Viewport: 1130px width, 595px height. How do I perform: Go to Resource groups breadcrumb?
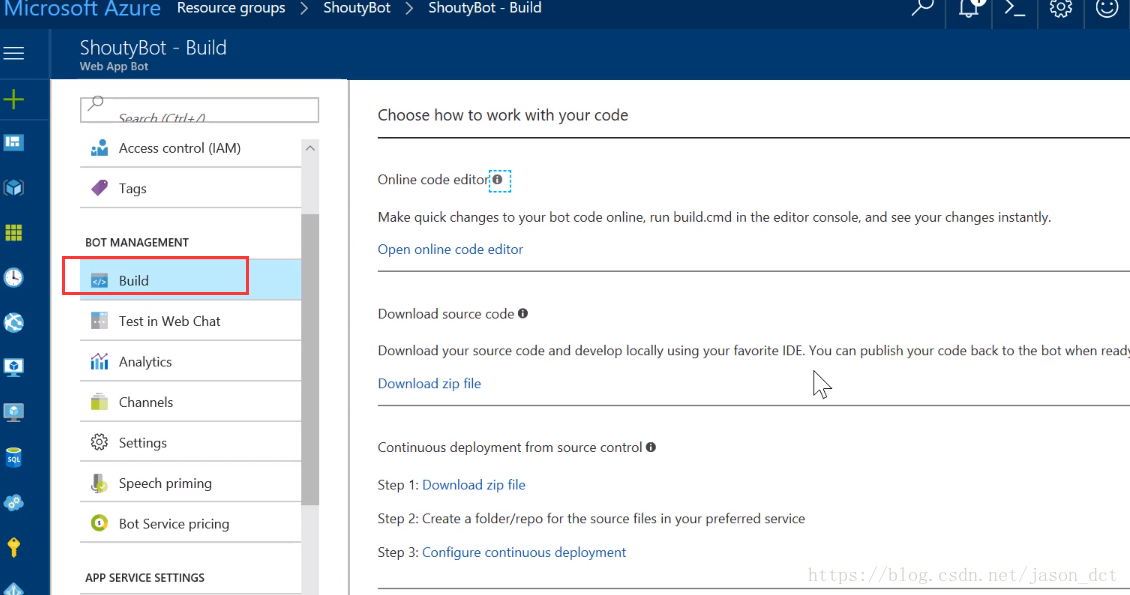(231, 8)
